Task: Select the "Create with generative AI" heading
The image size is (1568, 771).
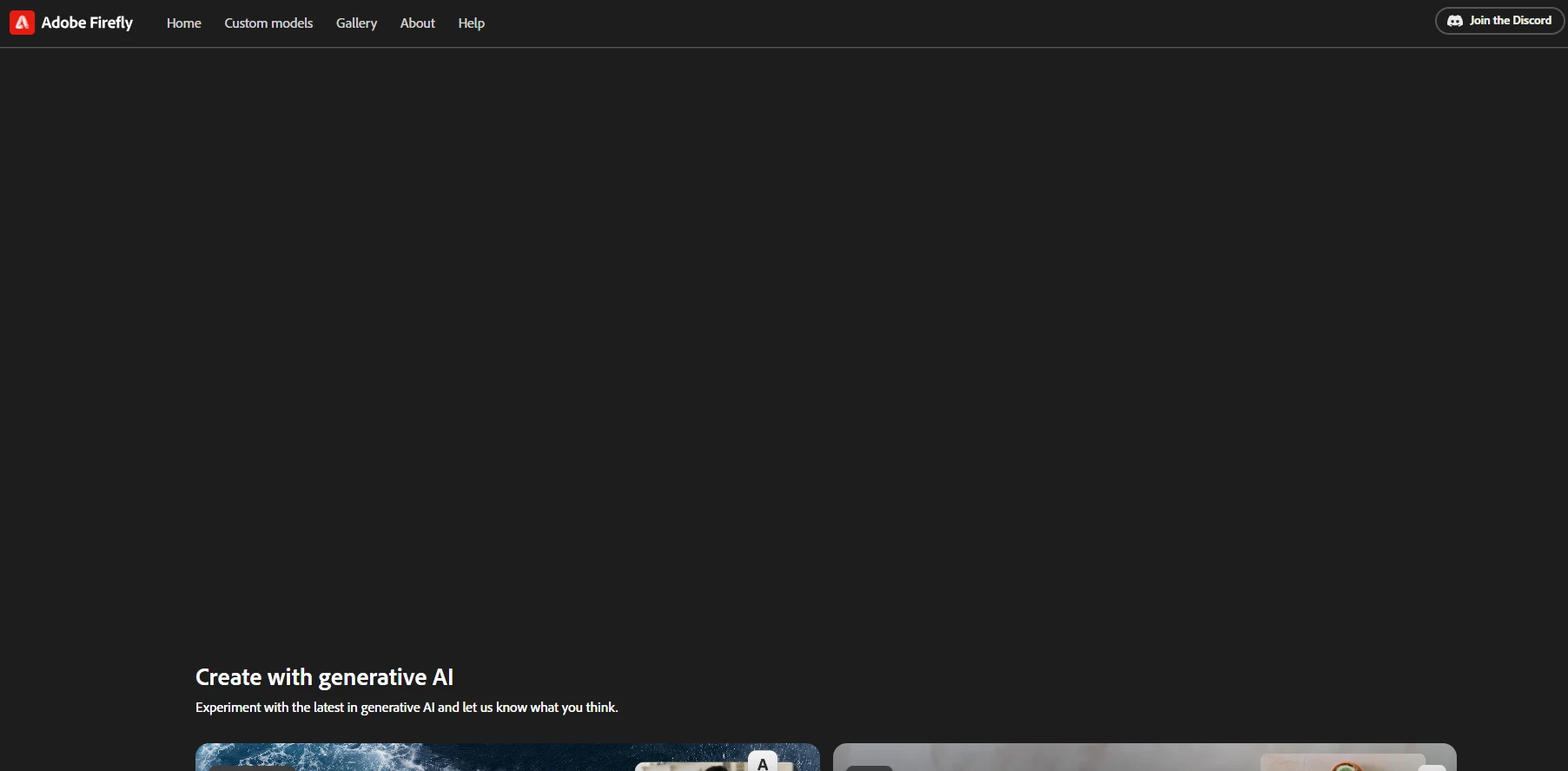Action: tap(324, 677)
